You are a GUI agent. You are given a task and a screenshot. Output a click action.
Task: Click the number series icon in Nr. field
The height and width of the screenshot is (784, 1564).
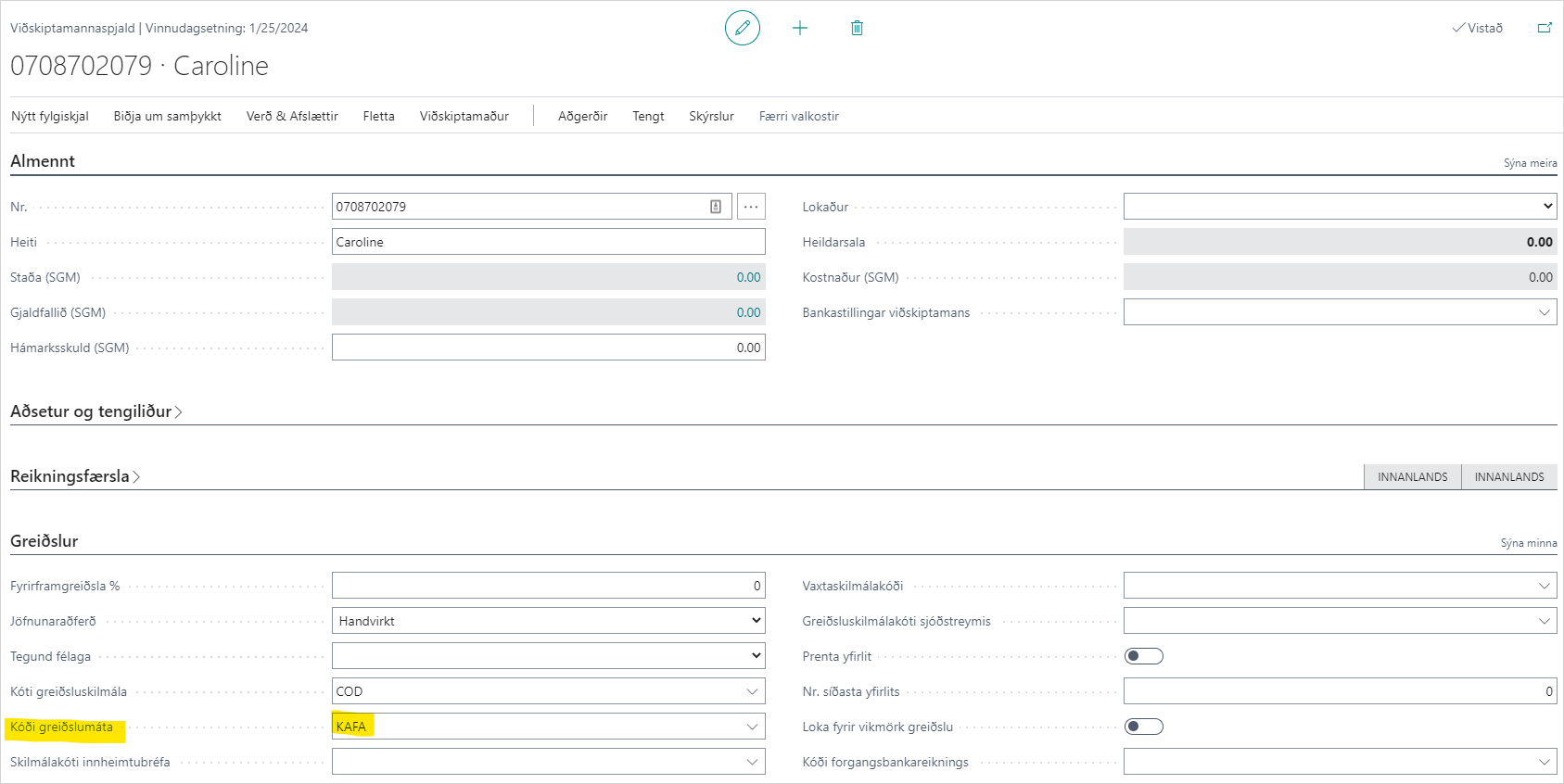716,207
